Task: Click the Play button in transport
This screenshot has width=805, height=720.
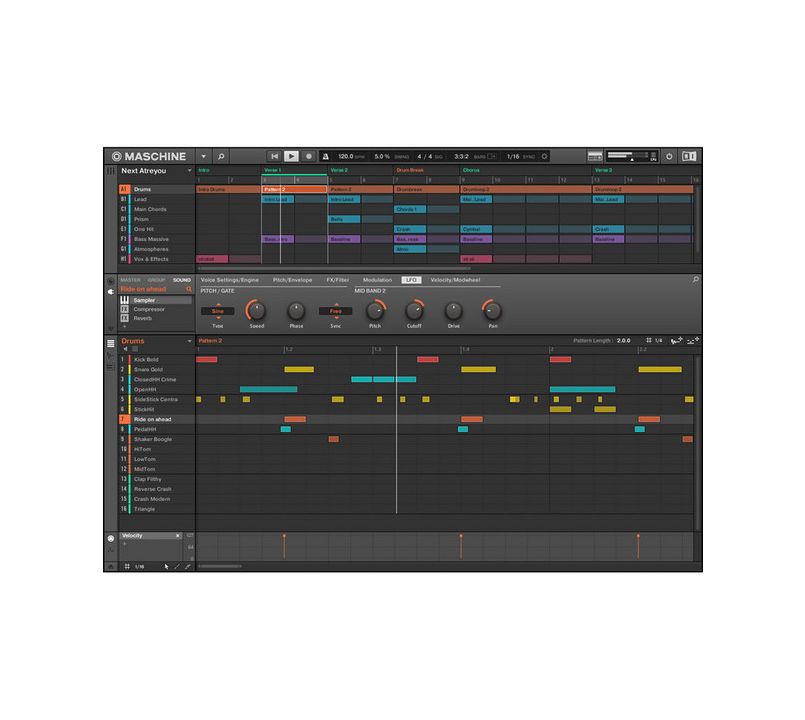Action: 291,156
